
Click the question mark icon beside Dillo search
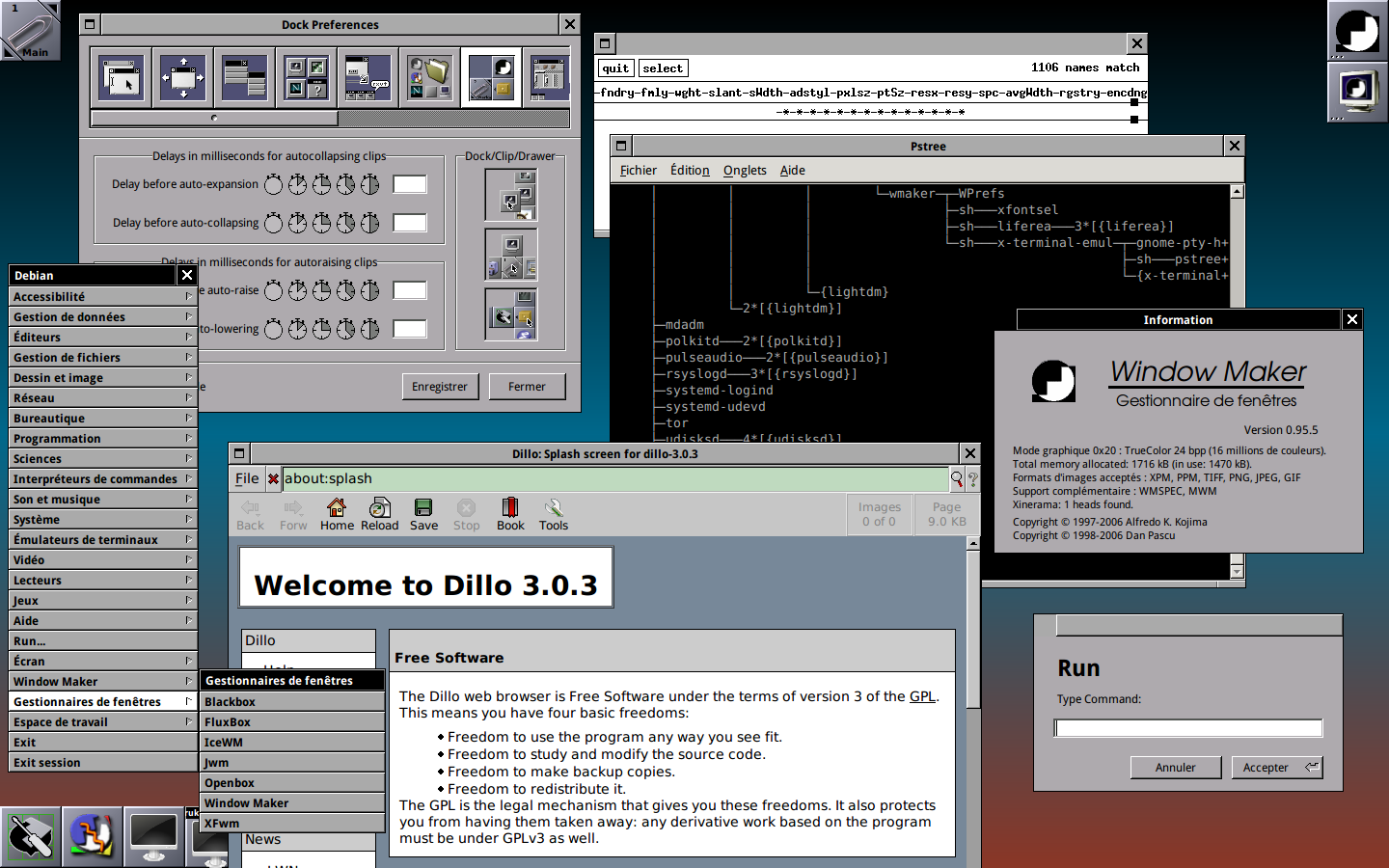(972, 478)
